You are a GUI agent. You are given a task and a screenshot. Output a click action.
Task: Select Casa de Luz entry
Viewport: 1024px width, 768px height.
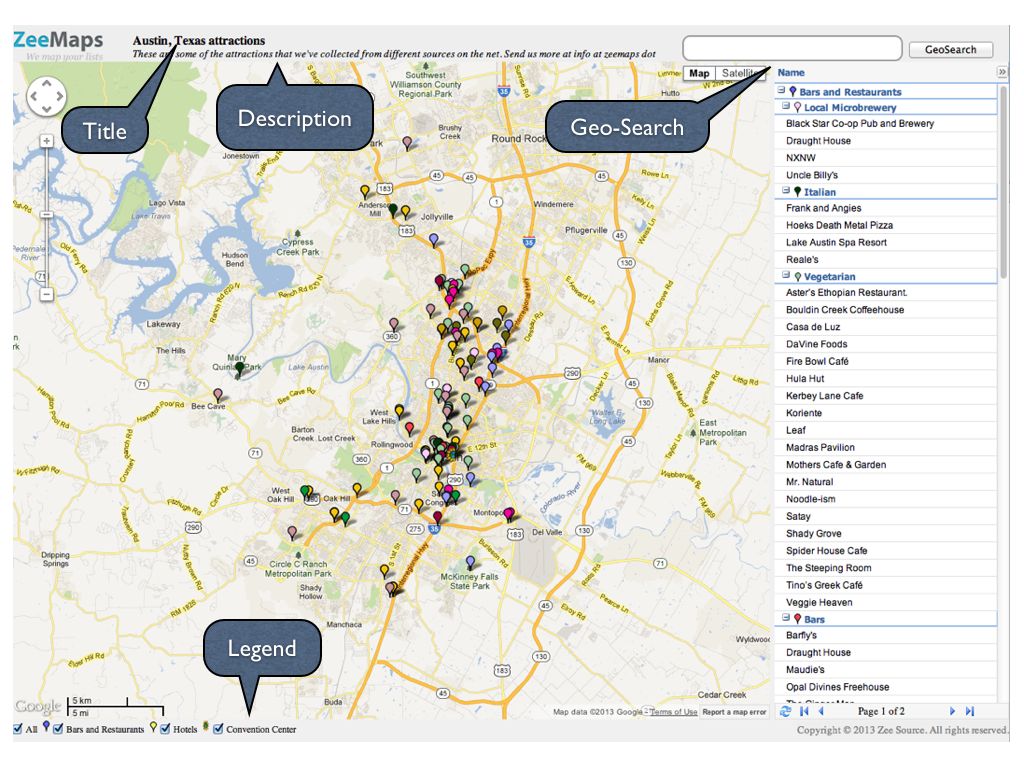[886, 327]
